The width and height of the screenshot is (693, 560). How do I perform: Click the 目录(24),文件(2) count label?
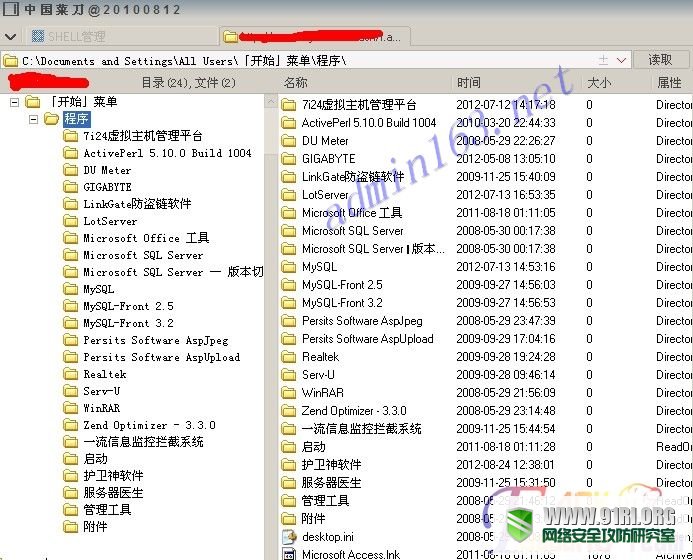(x=189, y=83)
